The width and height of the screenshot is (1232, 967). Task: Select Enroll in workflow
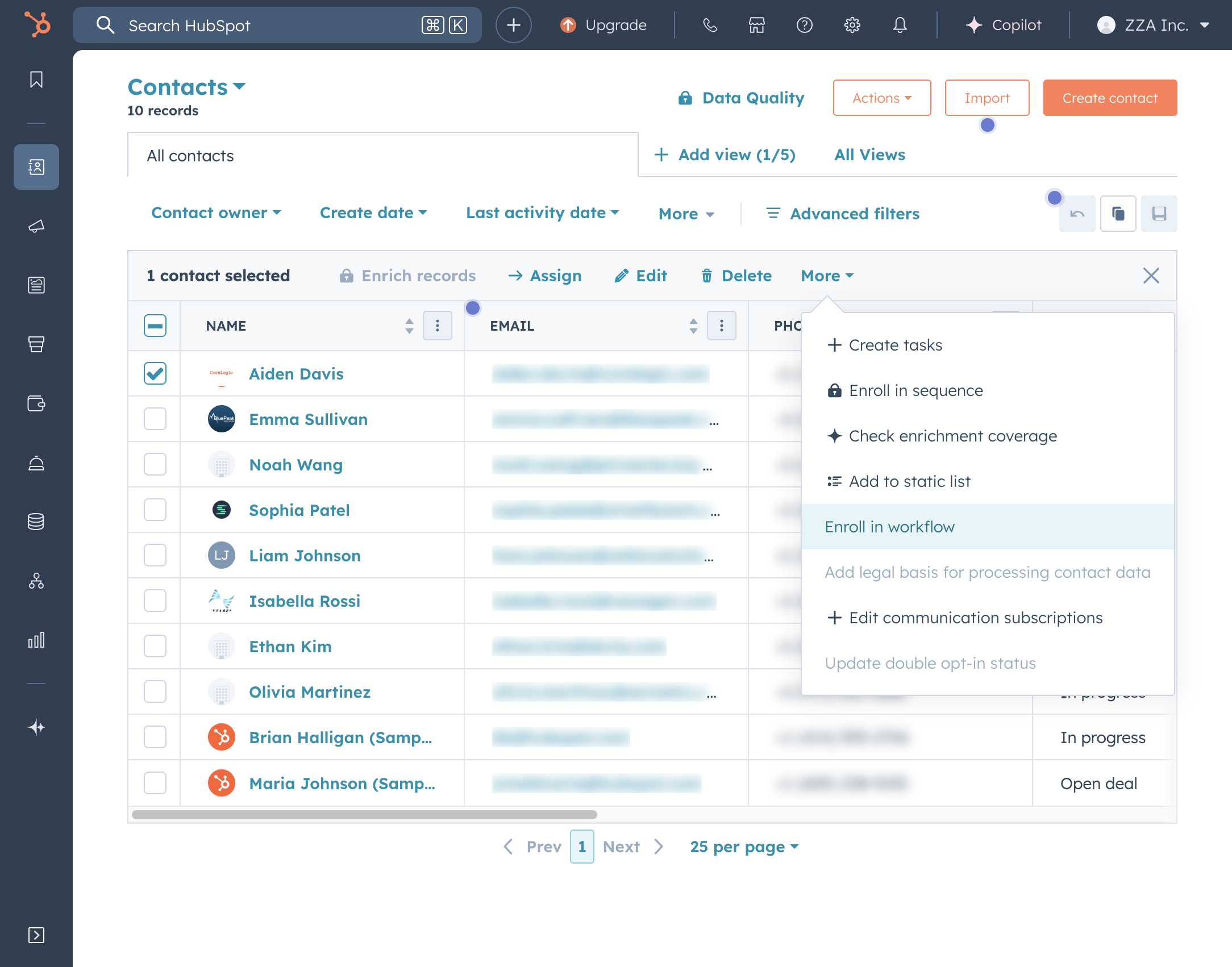click(x=988, y=527)
